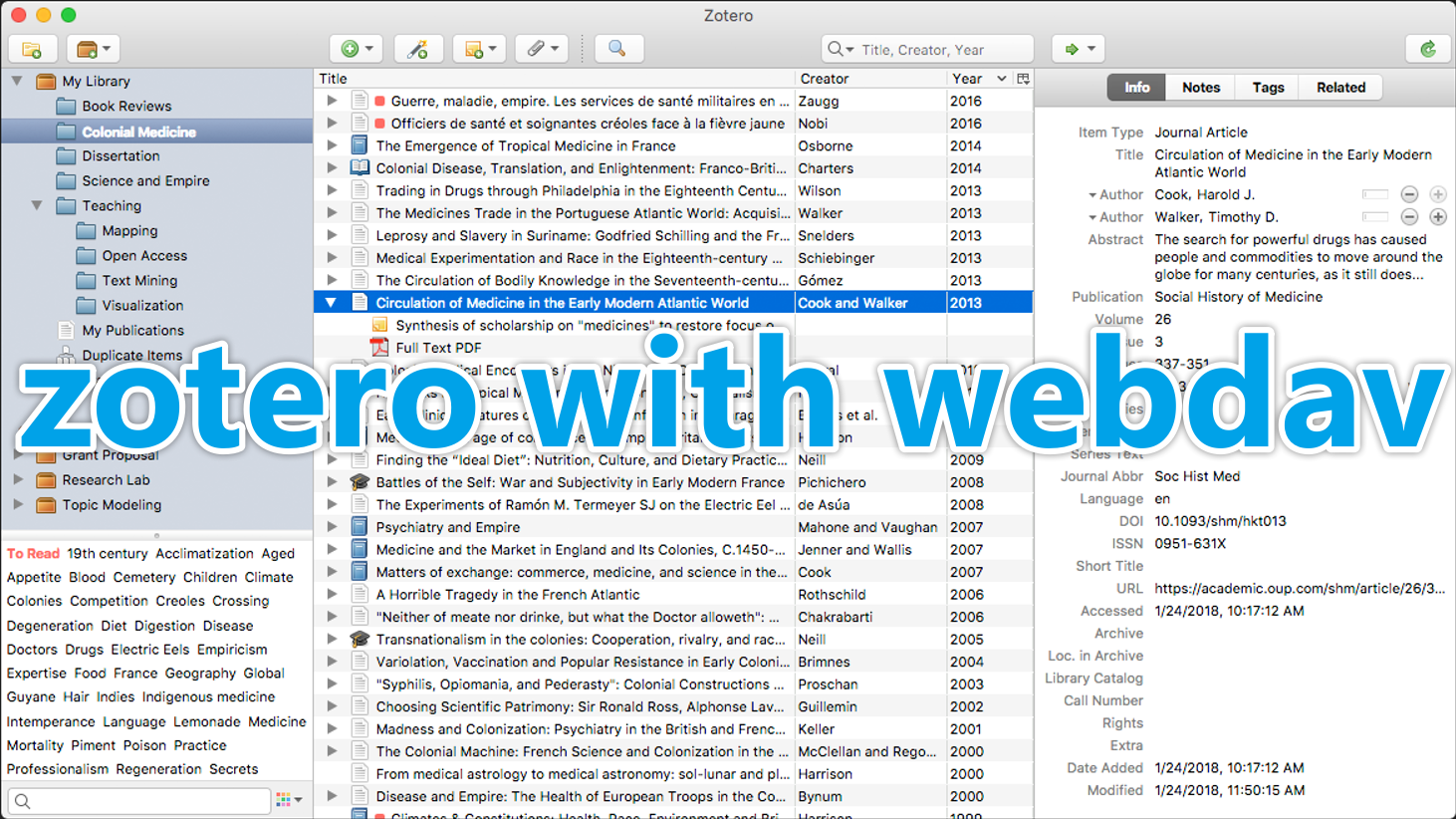Expand the Topic Modeling group
The height and width of the screenshot is (819, 1456).
pos(17,504)
